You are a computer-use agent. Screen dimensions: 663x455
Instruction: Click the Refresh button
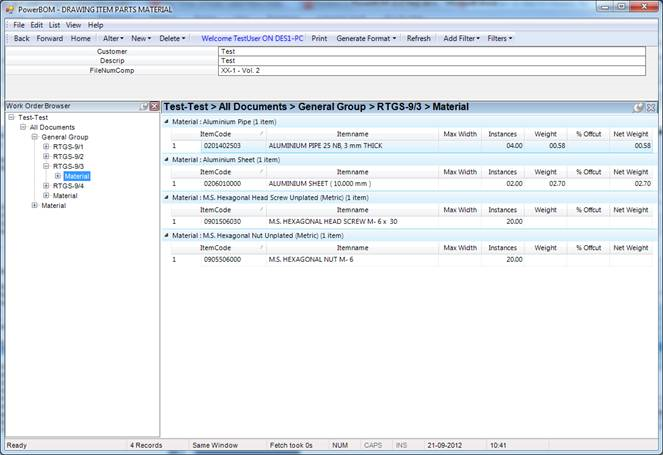point(418,38)
